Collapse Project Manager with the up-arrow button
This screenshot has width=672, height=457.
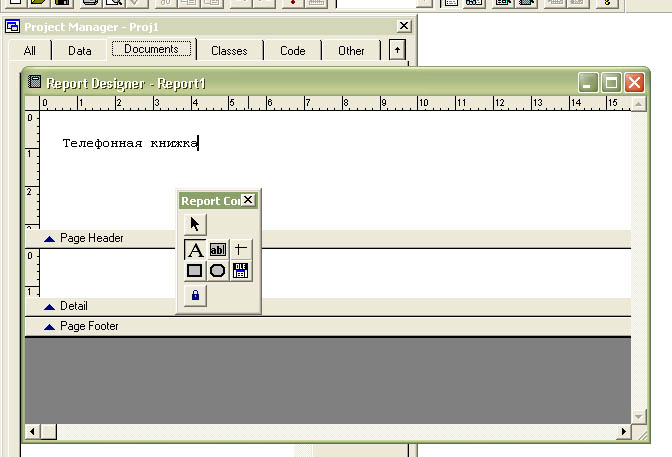click(x=397, y=50)
